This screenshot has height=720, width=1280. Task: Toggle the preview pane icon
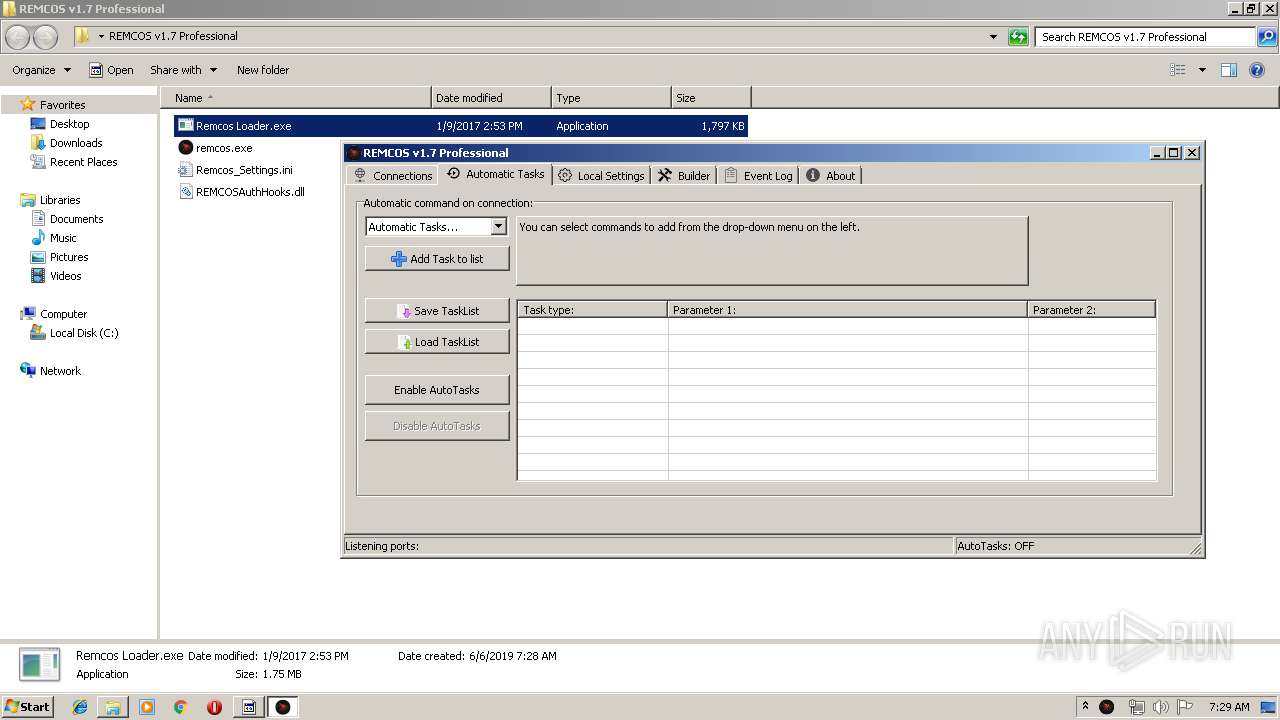(1229, 70)
